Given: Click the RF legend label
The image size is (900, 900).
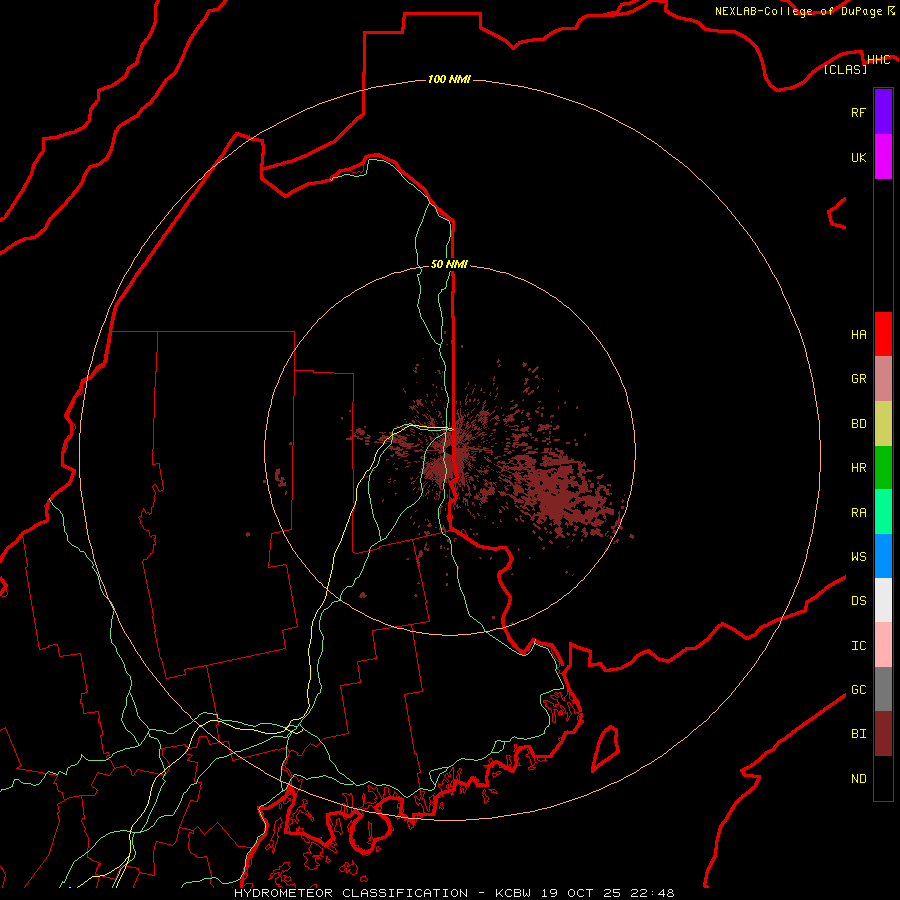Looking at the screenshot, I should 858,112.
